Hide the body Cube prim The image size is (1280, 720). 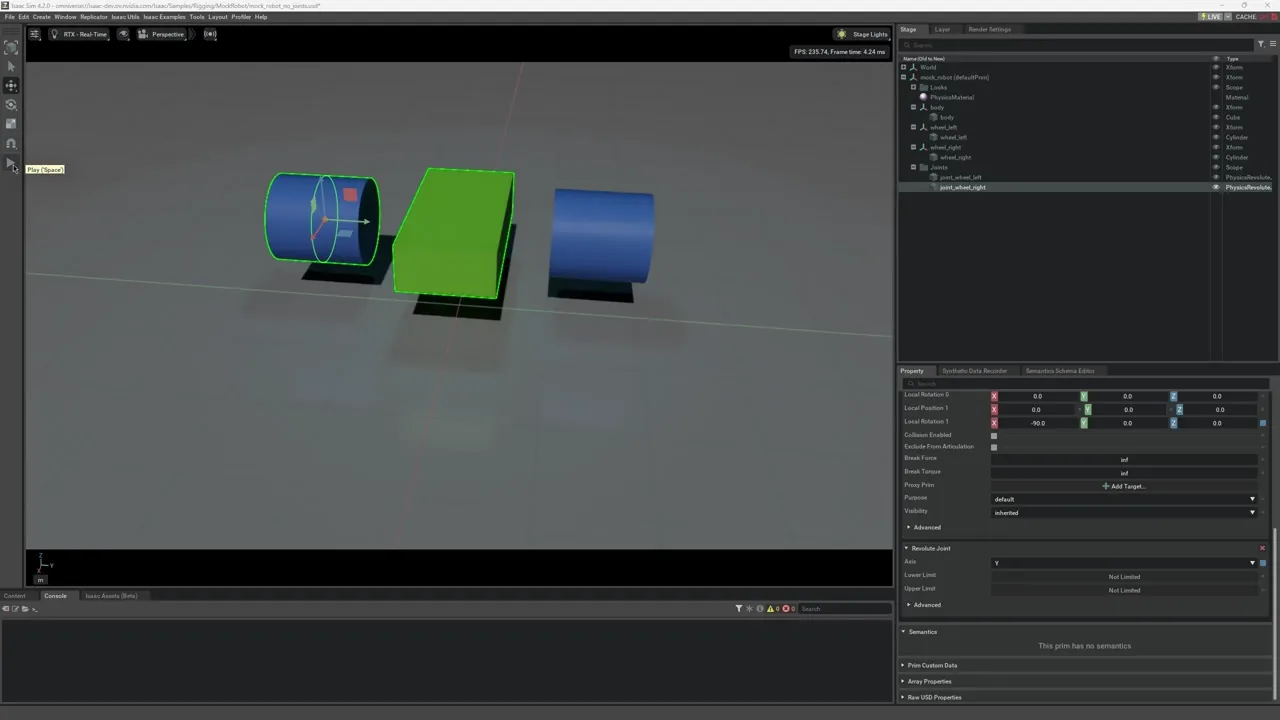pyautogui.click(x=1216, y=117)
